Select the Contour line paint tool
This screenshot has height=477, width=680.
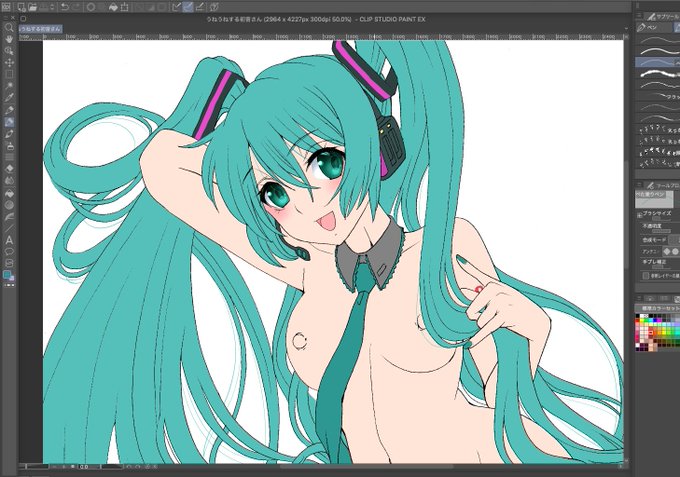pyautogui.click(x=9, y=216)
